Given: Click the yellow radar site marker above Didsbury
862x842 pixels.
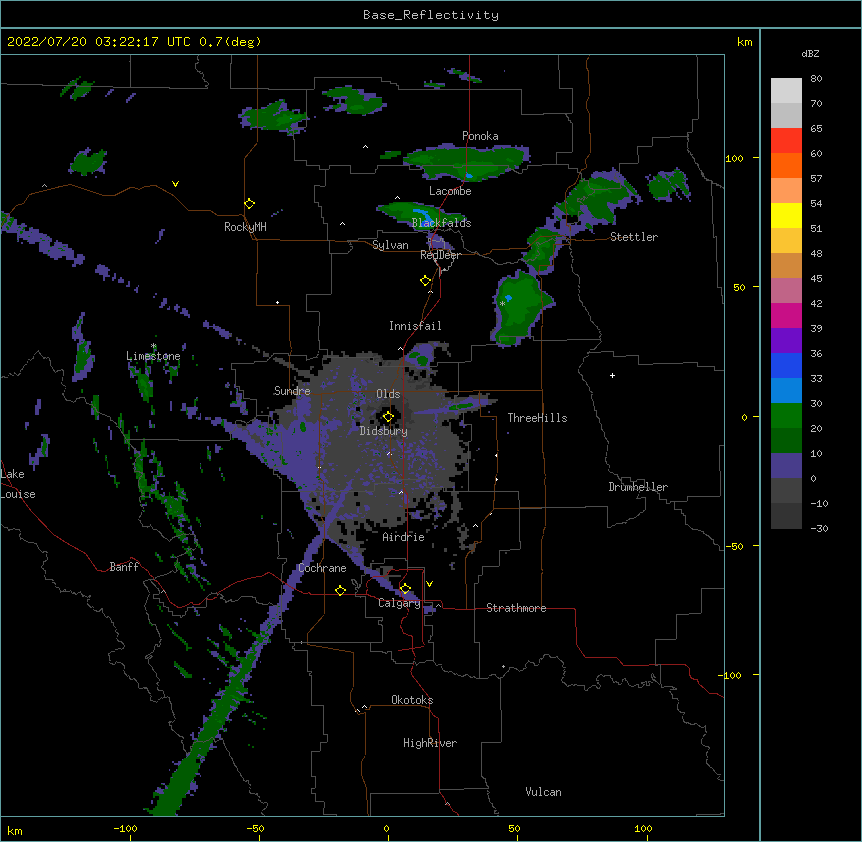Looking at the screenshot, I should [388, 416].
